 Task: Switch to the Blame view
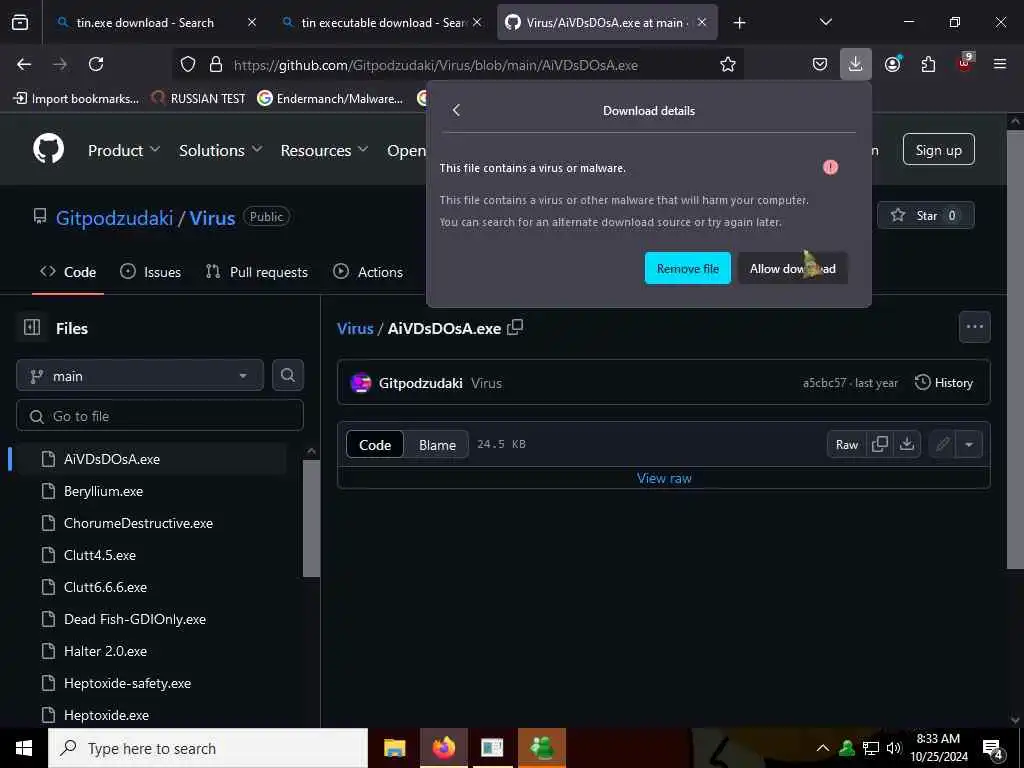tap(437, 445)
